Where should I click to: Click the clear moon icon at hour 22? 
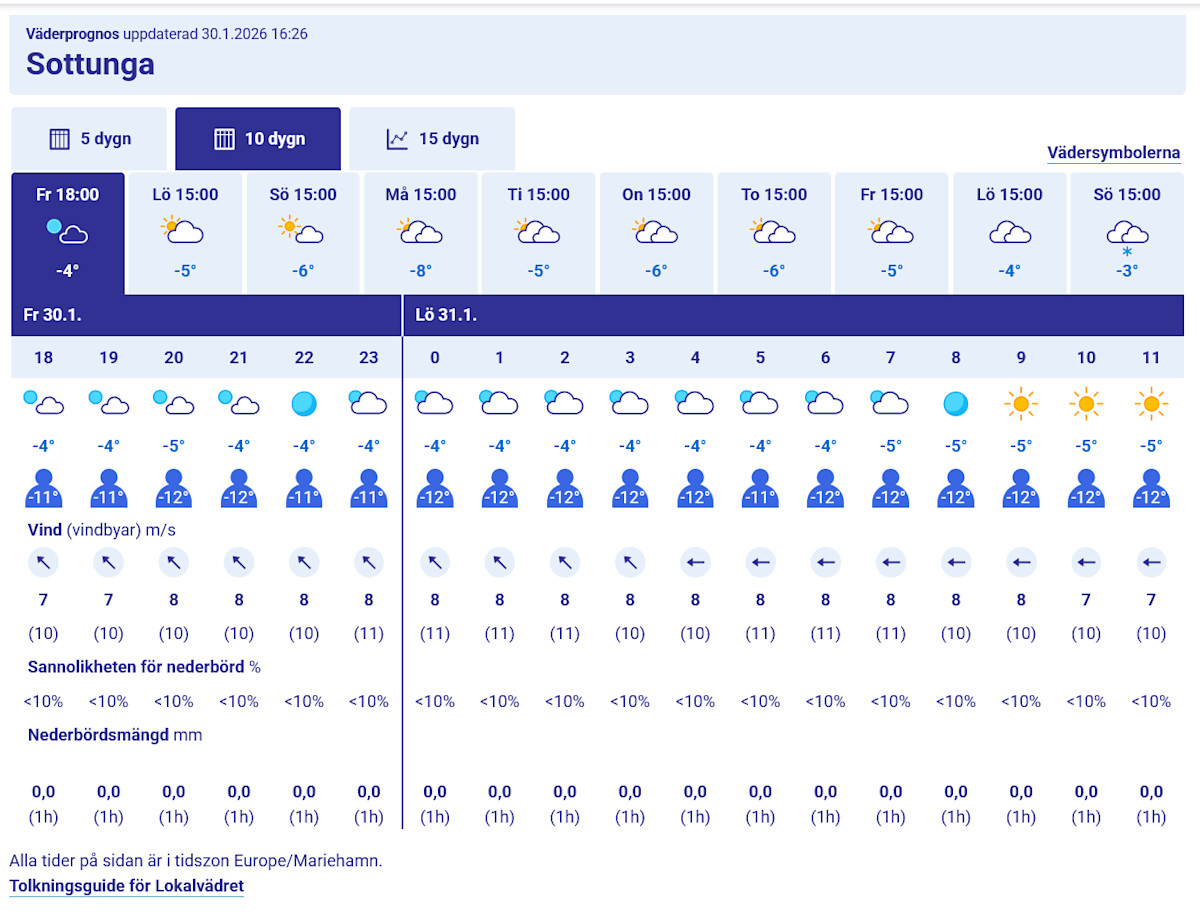(304, 404)
